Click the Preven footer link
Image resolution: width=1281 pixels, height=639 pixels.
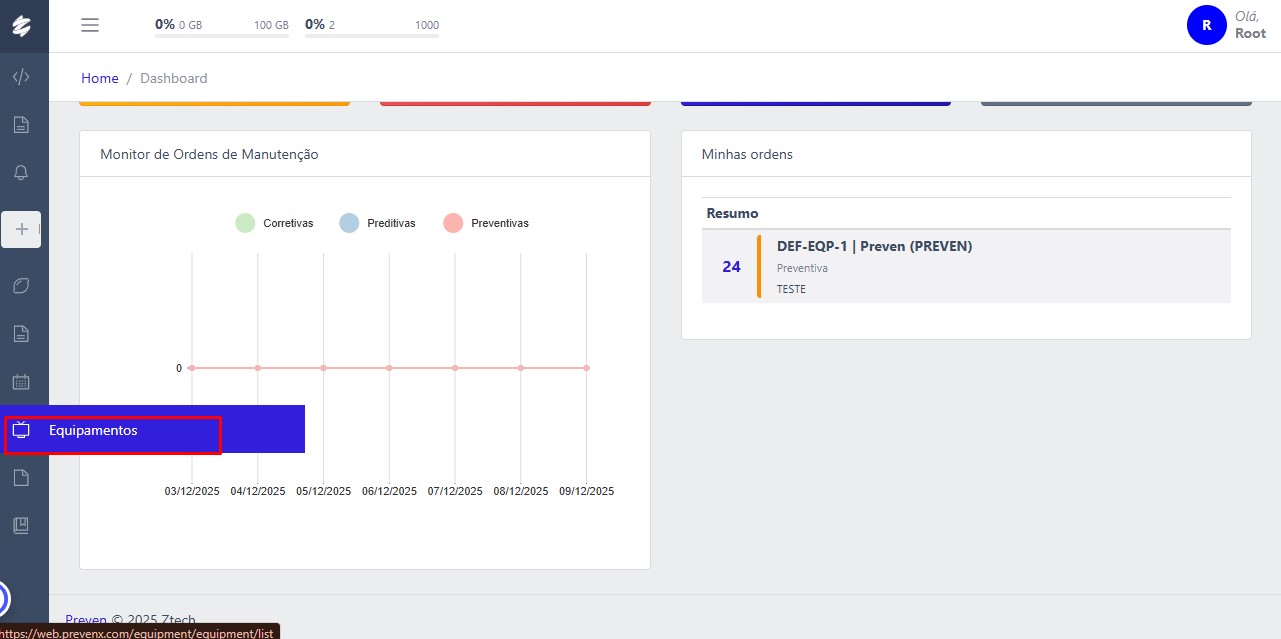pyautogui.click(x=86, y=620)
